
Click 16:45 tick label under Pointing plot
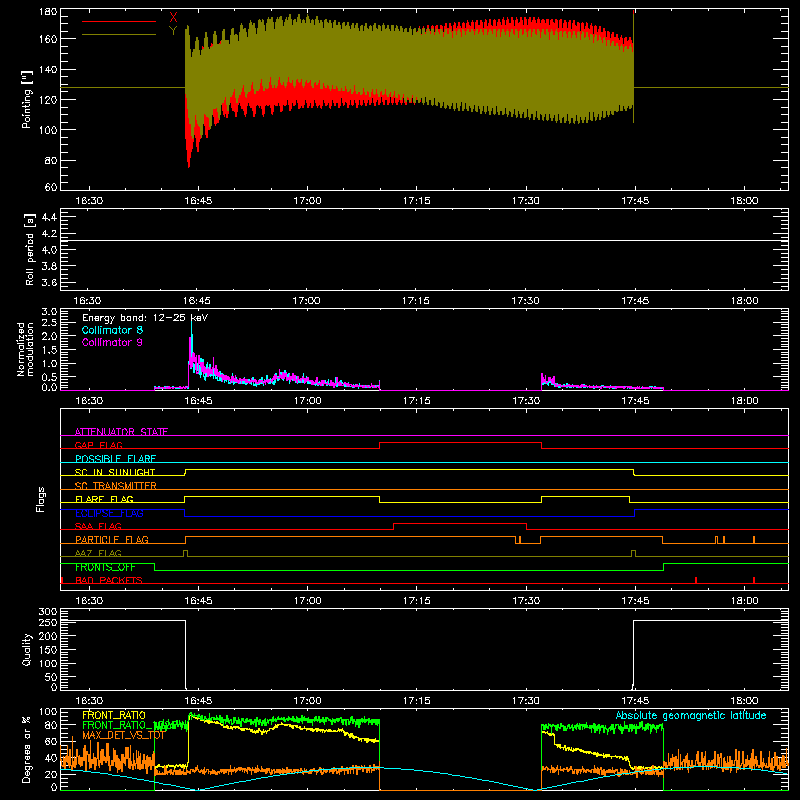point(198,201)
